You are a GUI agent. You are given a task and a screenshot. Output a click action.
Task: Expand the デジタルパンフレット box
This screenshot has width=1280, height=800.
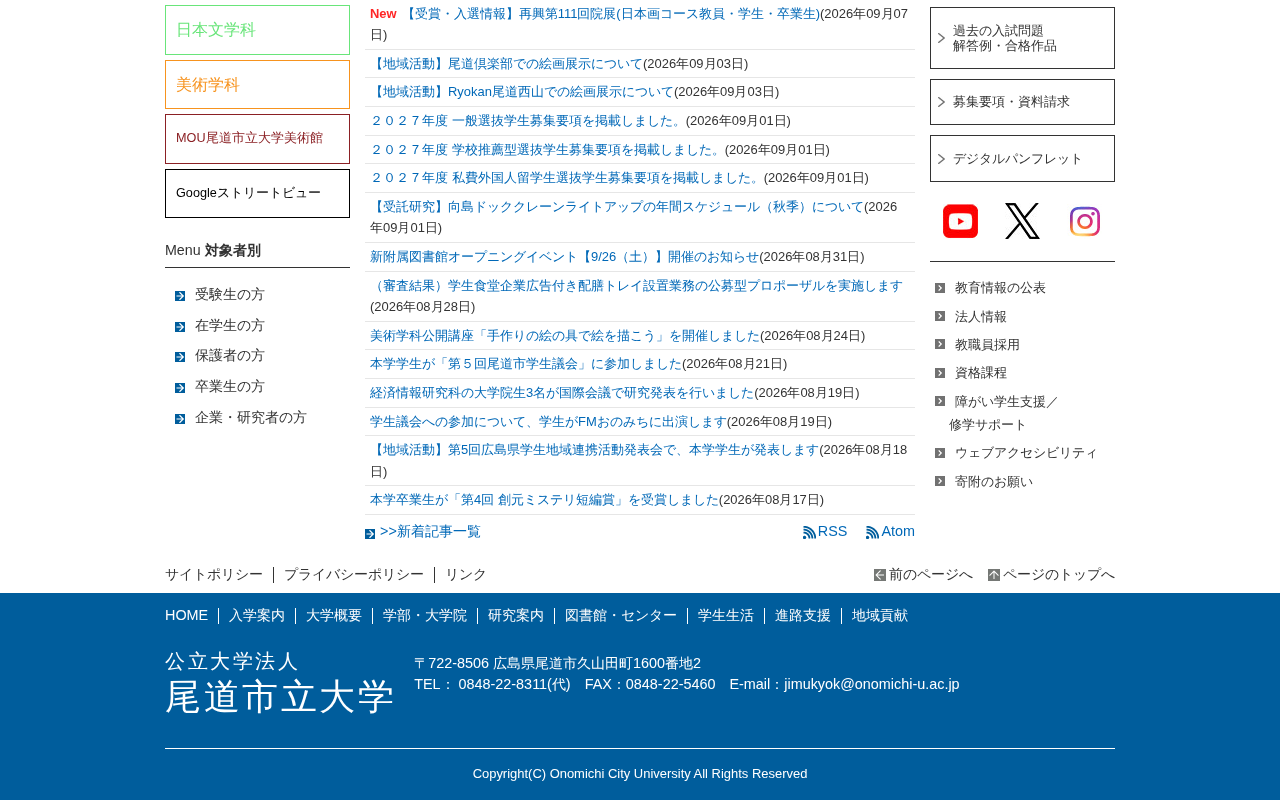click(x=1022, y=159)
